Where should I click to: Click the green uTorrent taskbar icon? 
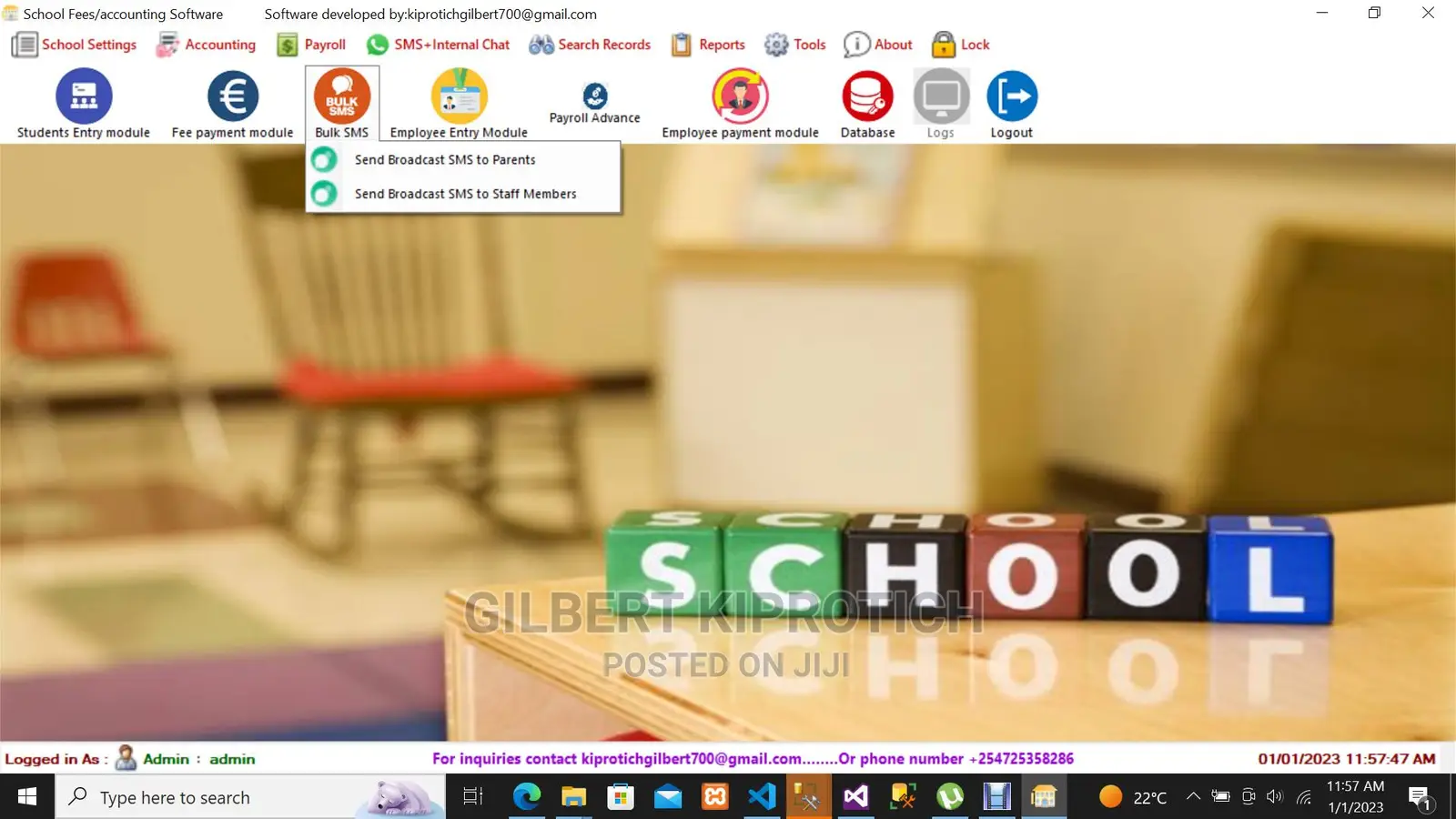[x=950, y=797]
